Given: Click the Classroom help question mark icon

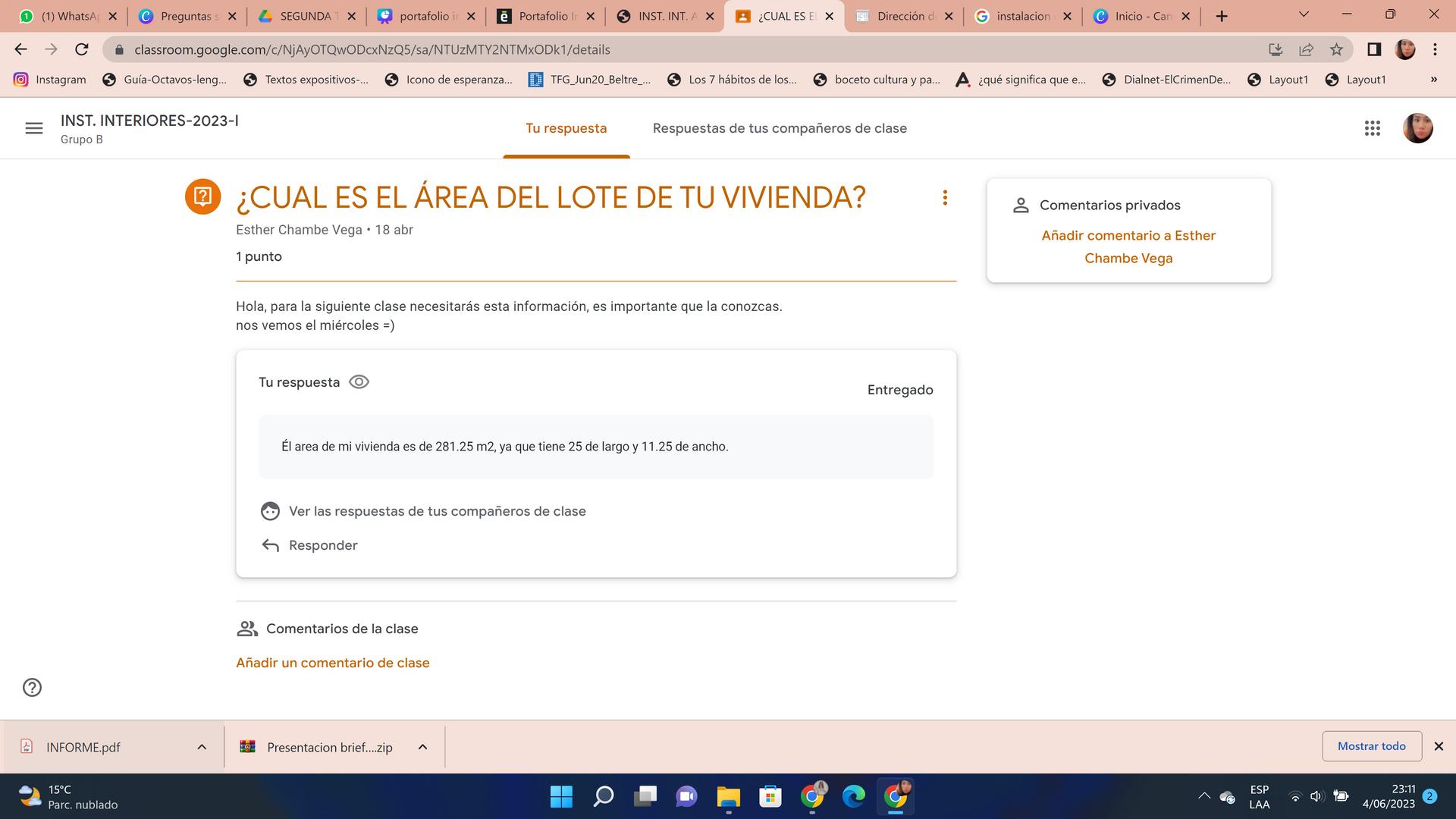Looking at the screenshot, I should pyautogui.click(x=32, y=687).
